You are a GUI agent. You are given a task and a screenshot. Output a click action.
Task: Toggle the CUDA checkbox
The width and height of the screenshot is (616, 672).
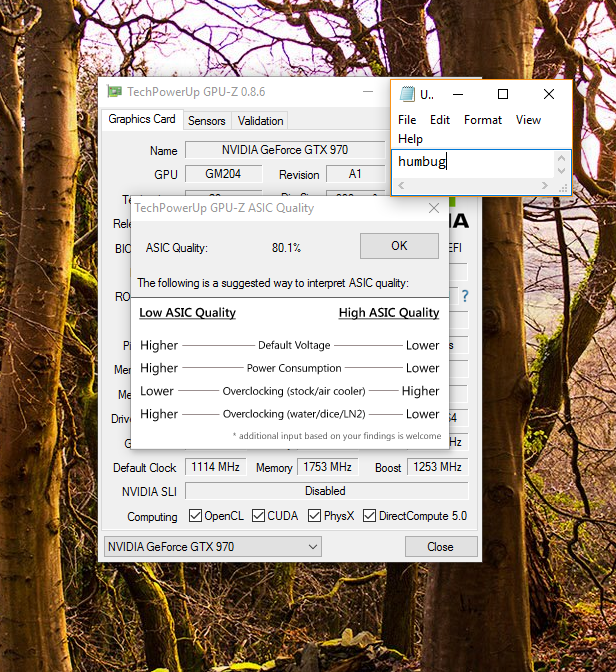(x=259, y=516)
